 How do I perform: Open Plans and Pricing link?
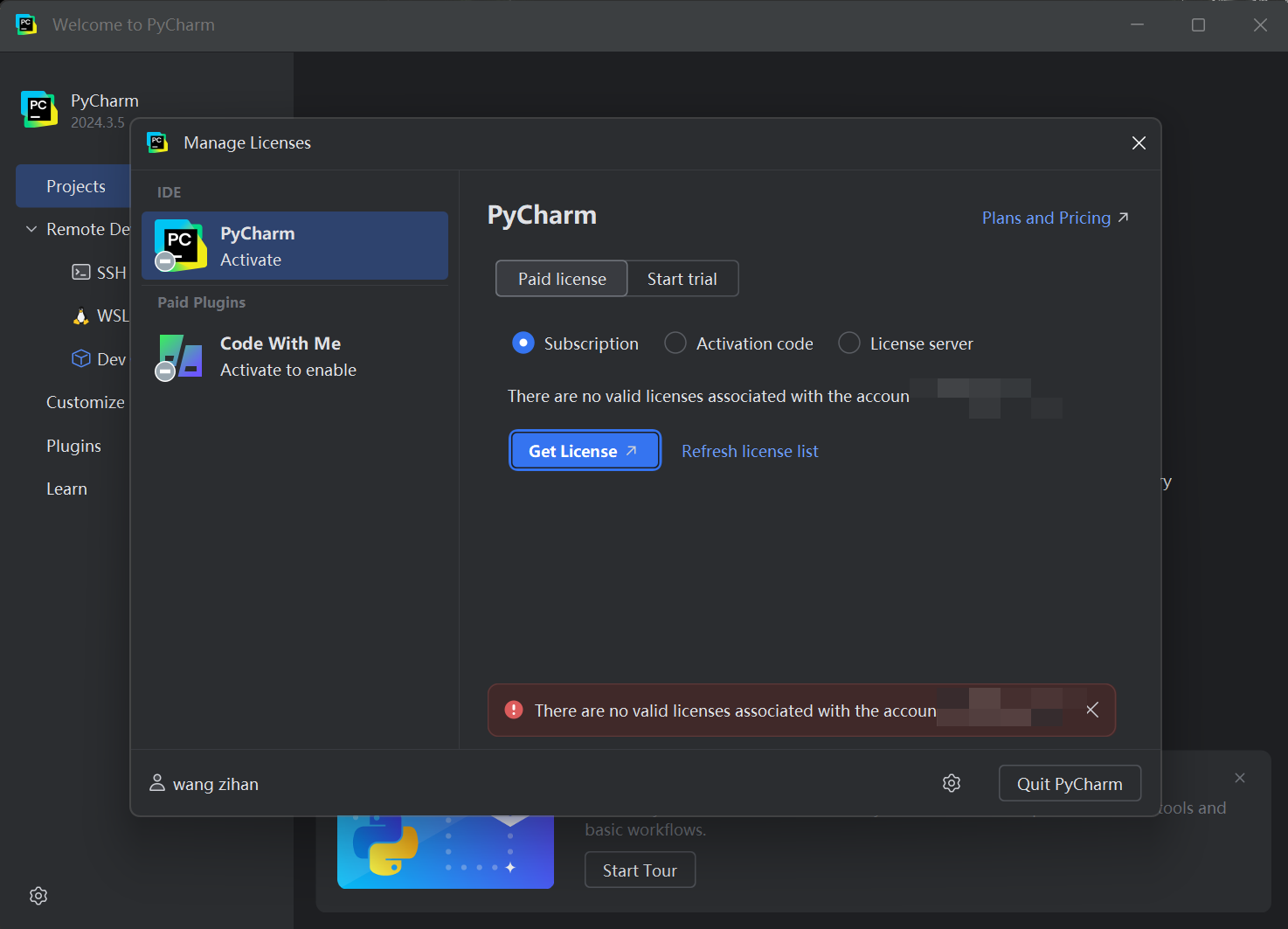pos(1056,218)
